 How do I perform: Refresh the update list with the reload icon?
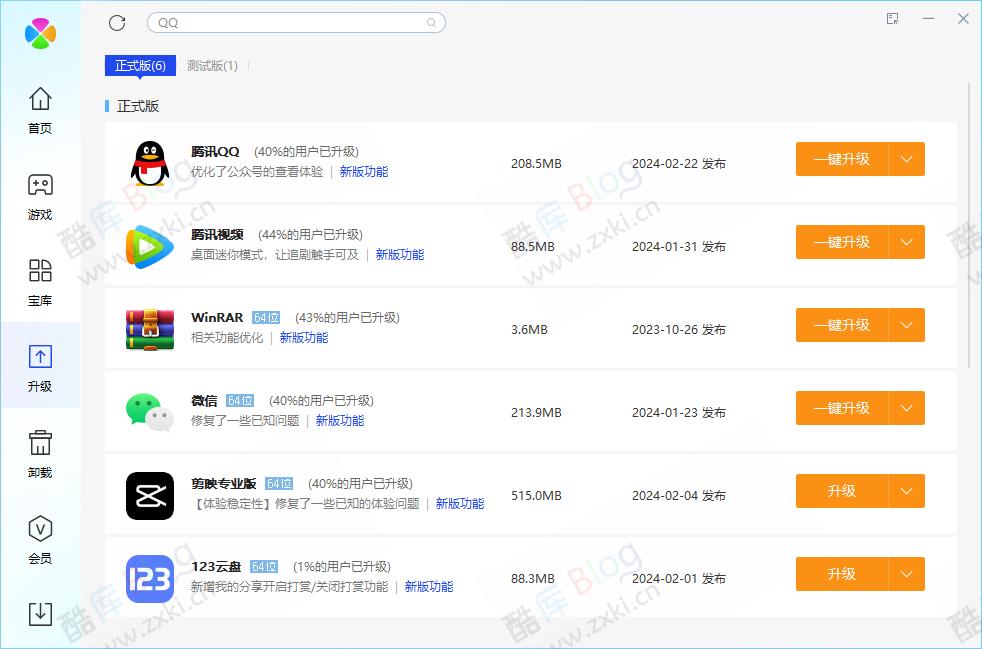click(x=116, y=22)
